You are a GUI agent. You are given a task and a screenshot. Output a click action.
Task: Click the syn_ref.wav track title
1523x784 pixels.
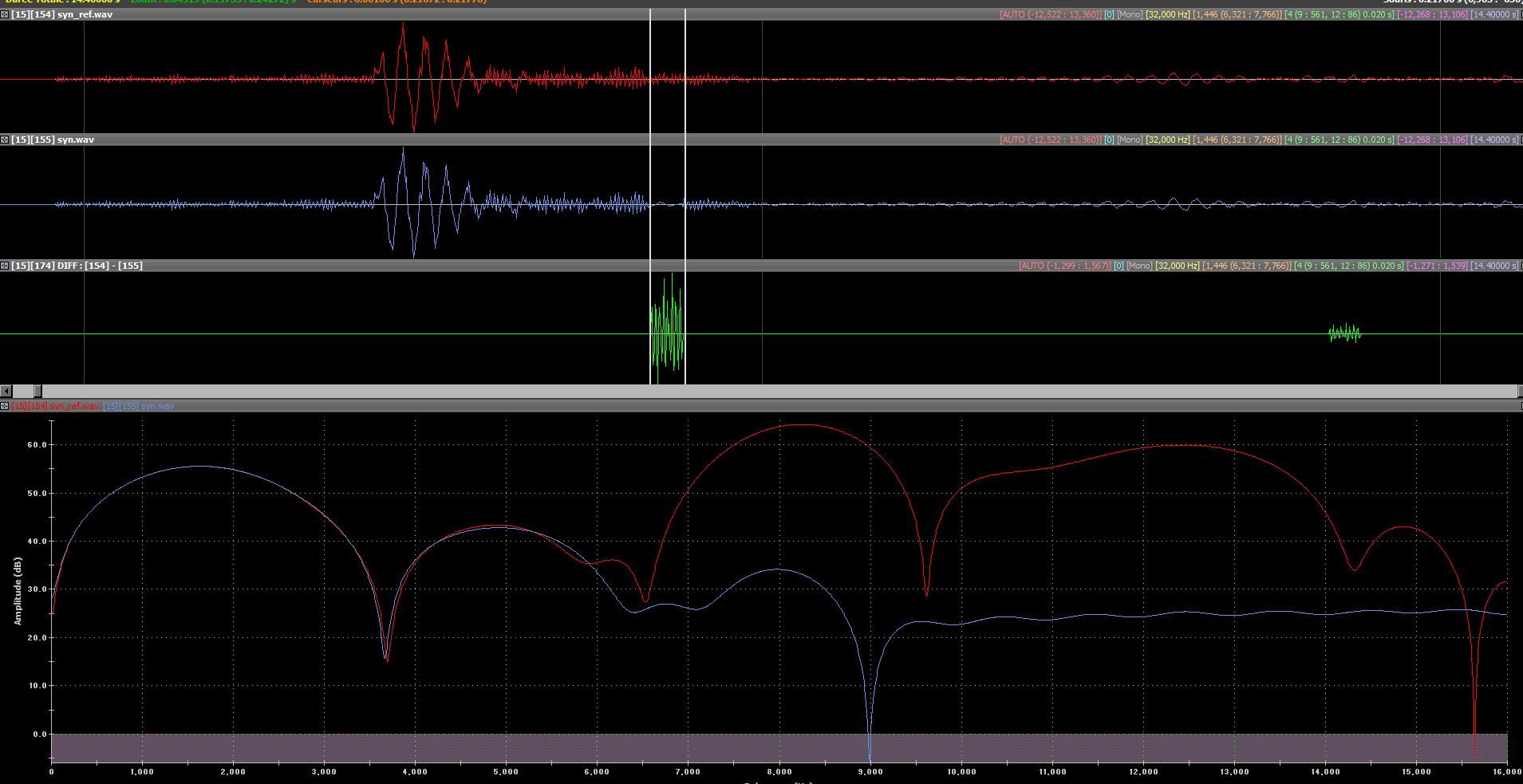coord(85,14)
